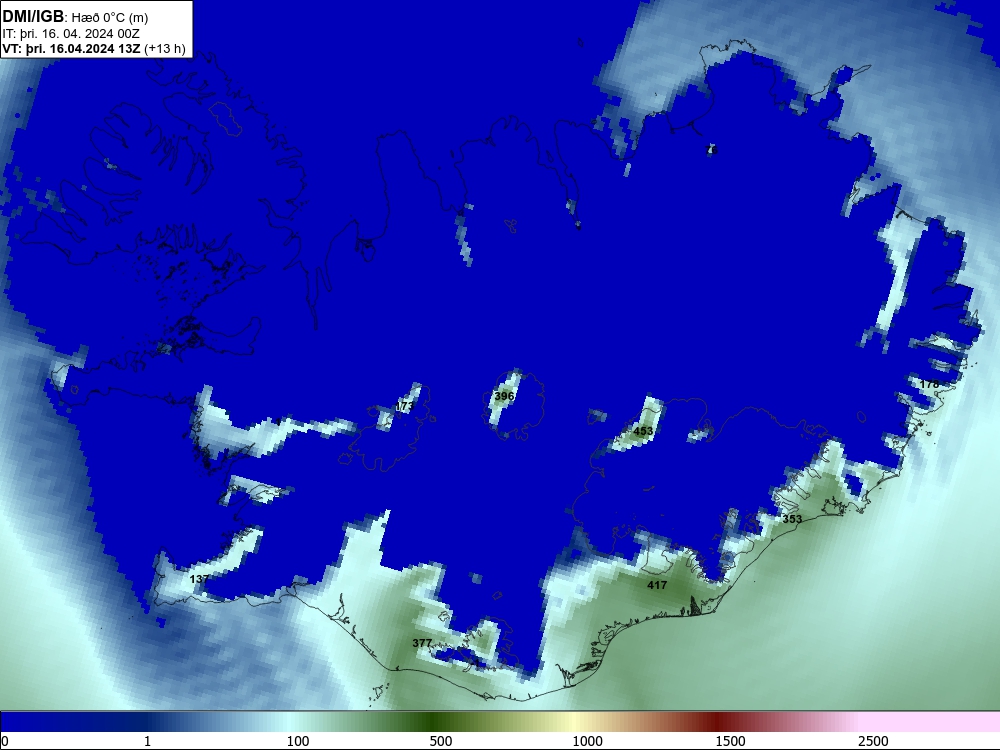The image size is (1000, 750).
Task: Click the VT valid time line
Action: 94,48
